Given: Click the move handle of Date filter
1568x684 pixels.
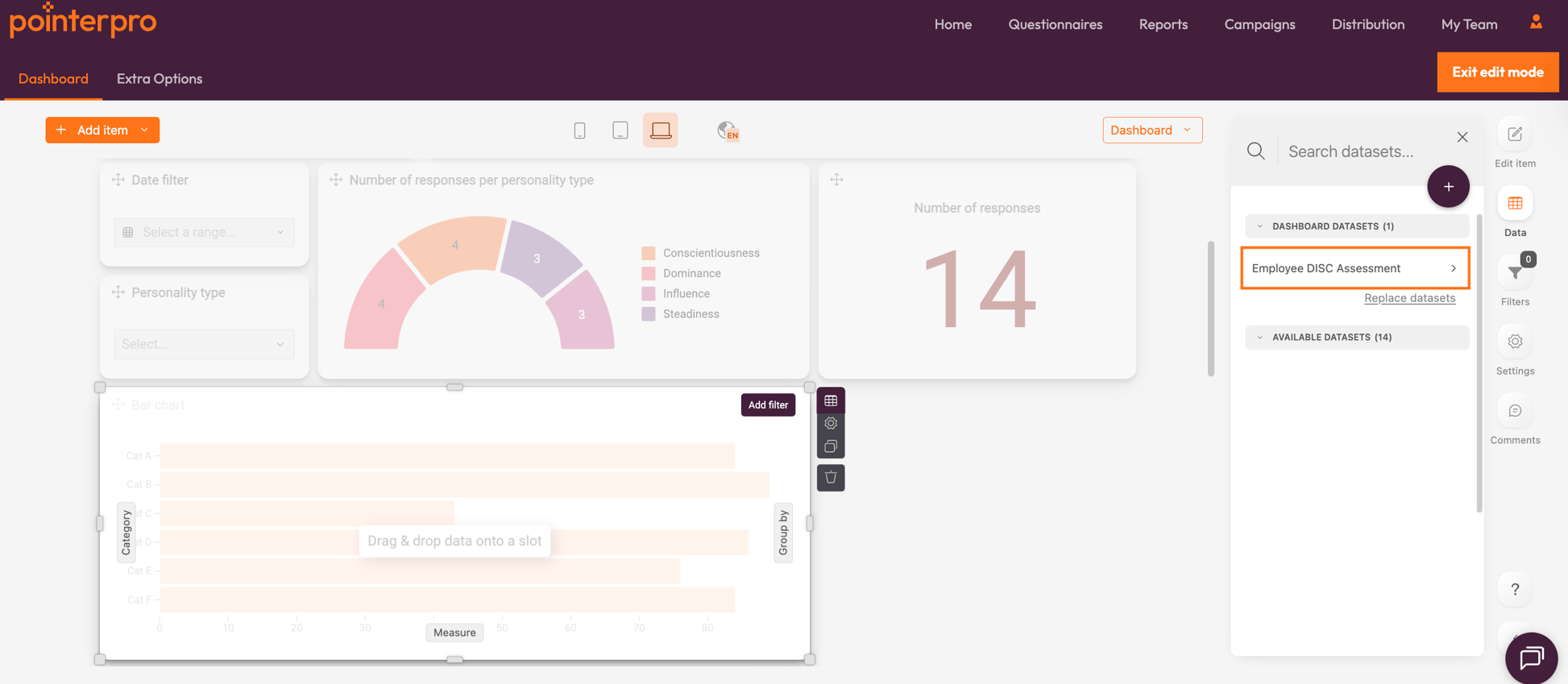Looking at the screenshot, I should pyautogui.click(x=118, y=180).
